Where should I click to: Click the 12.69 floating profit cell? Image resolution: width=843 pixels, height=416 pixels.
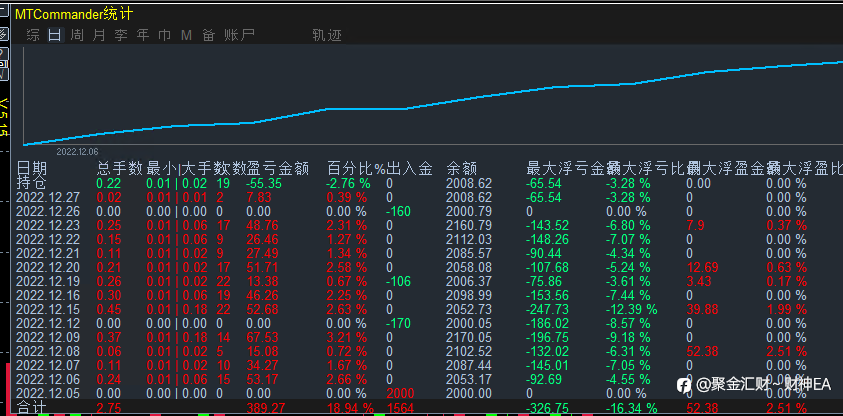coord(703,267)
